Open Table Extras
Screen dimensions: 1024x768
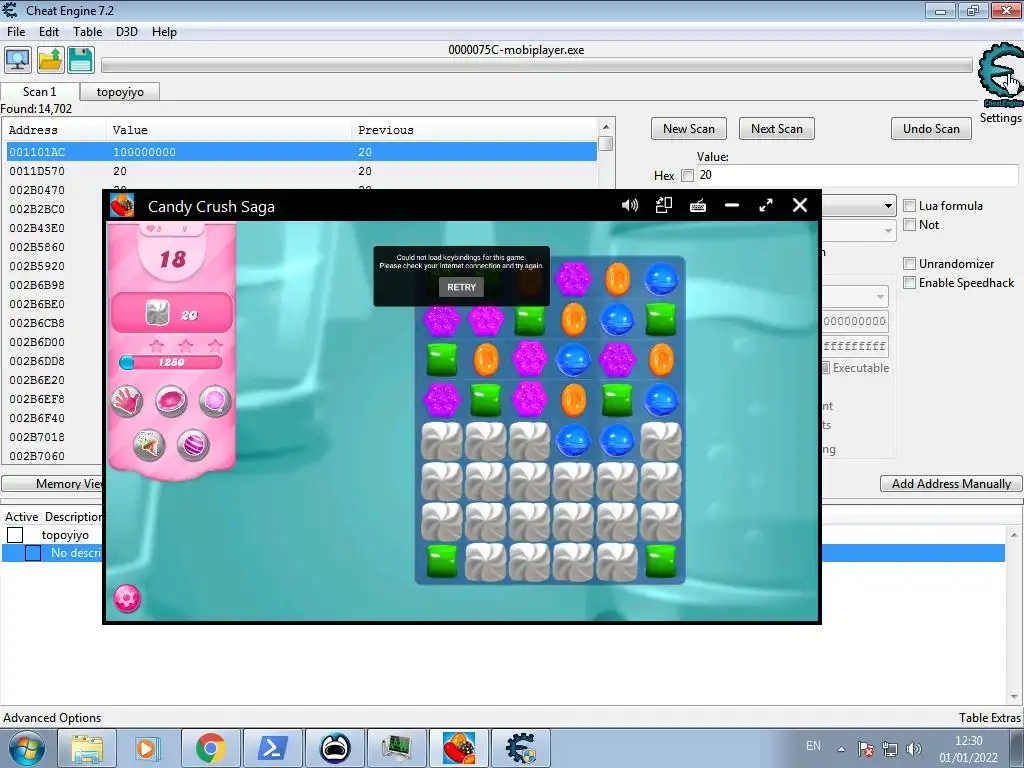click(989, 718)
